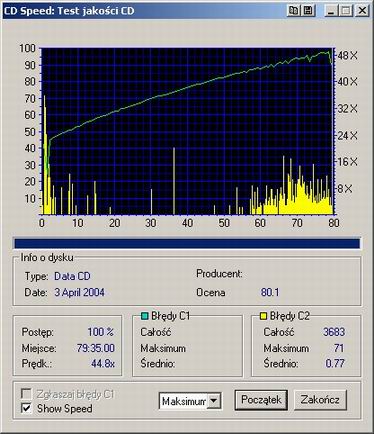Click the CD Speed title bar text
374x434 pixels.
click(69, 11)
